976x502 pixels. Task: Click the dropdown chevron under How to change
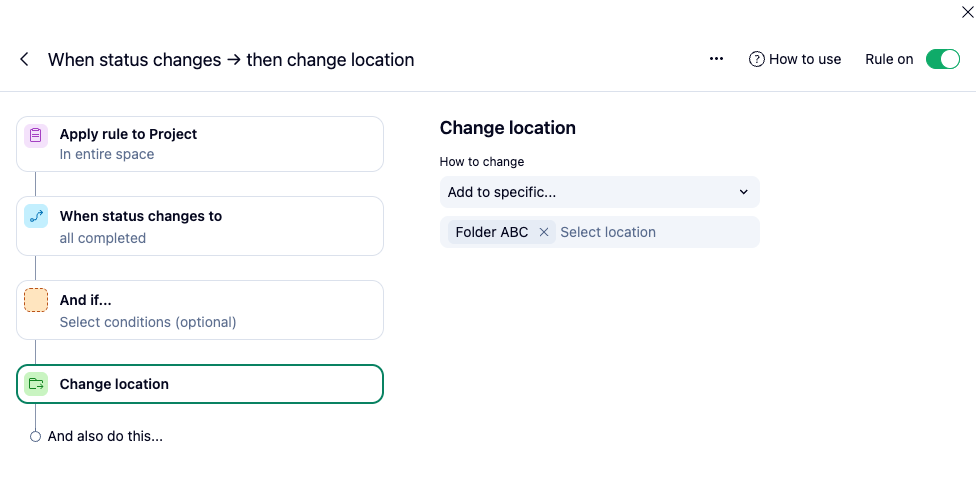[x=743, y=192]
